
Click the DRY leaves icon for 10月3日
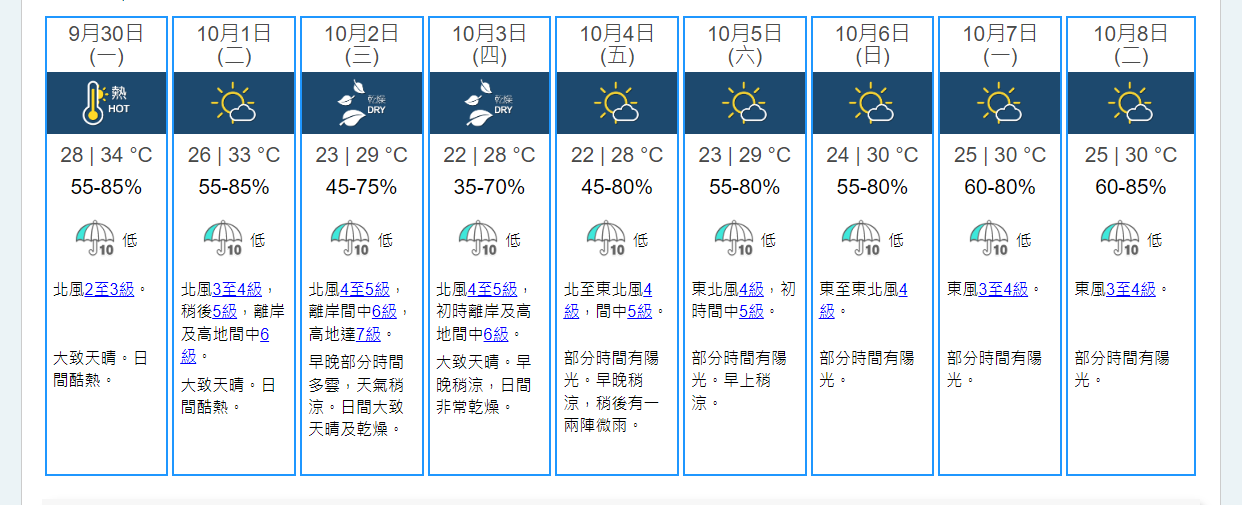click(x=489, y=102)
